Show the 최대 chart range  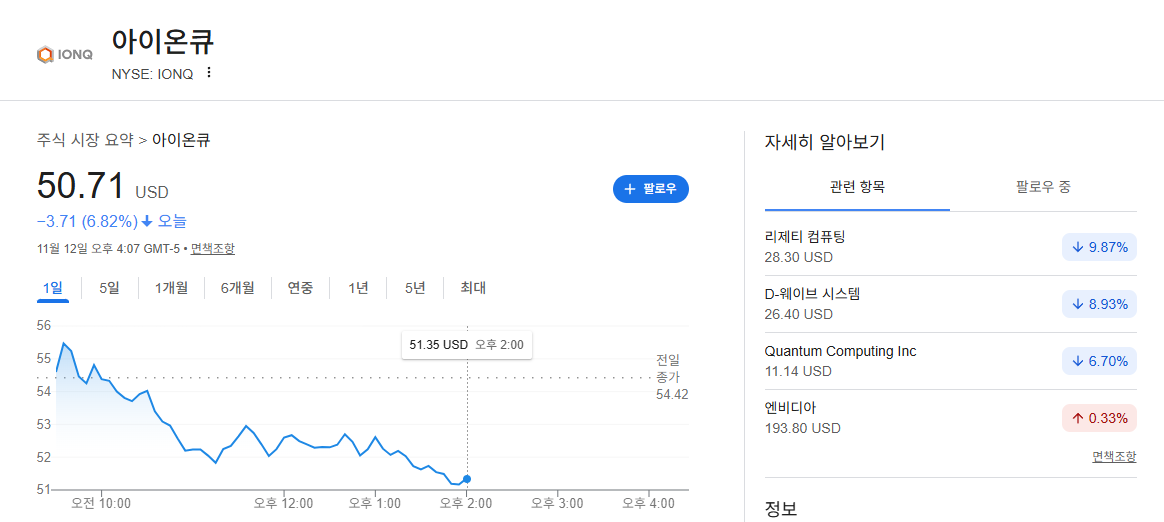(x=473, y=288)
